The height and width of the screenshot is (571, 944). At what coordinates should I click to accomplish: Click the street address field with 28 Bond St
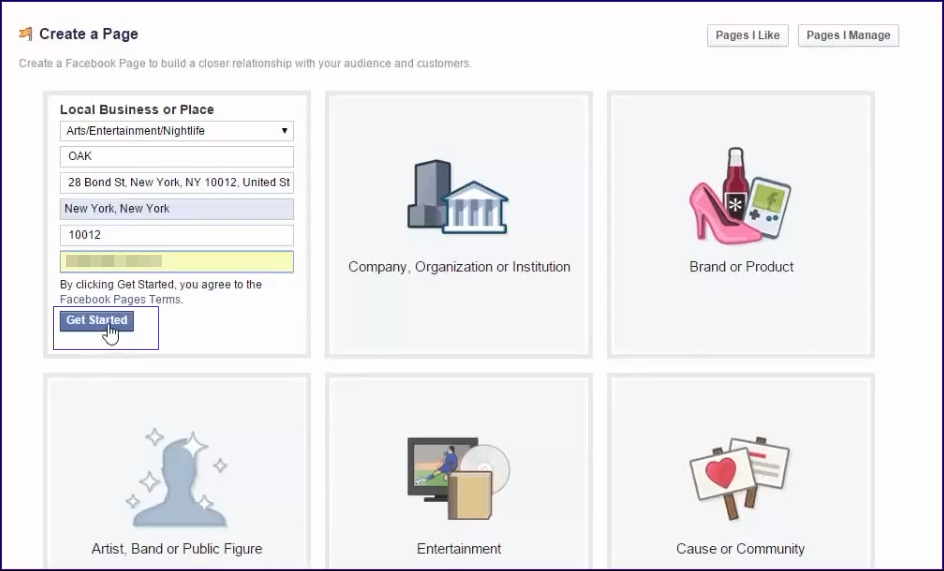tap(176, 183)
